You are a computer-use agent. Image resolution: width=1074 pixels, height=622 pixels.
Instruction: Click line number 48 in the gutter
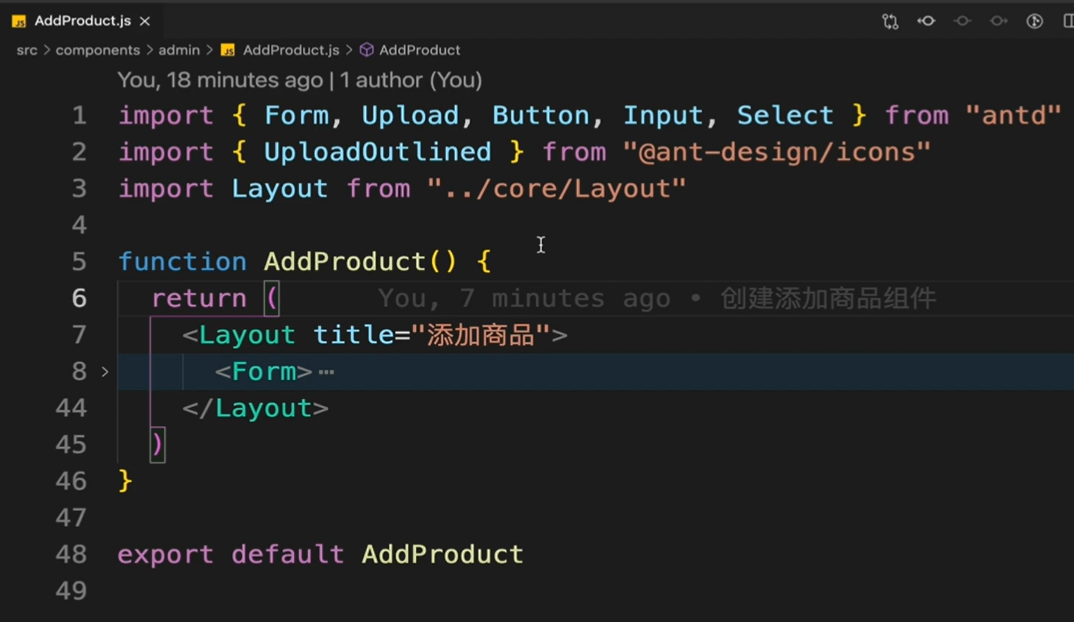point(71,554)
